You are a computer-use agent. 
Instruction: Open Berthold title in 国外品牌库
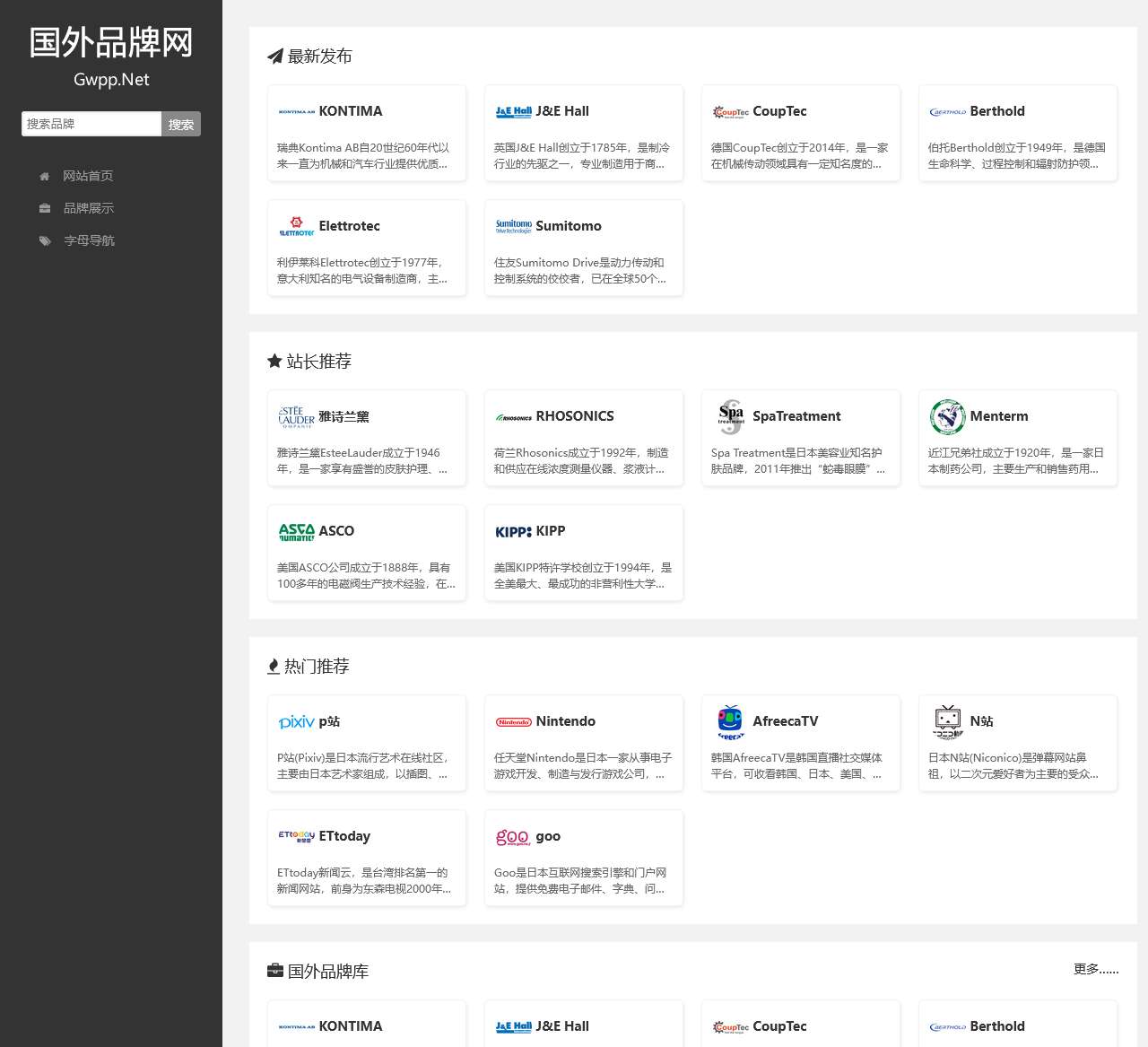pos(997,1026)
